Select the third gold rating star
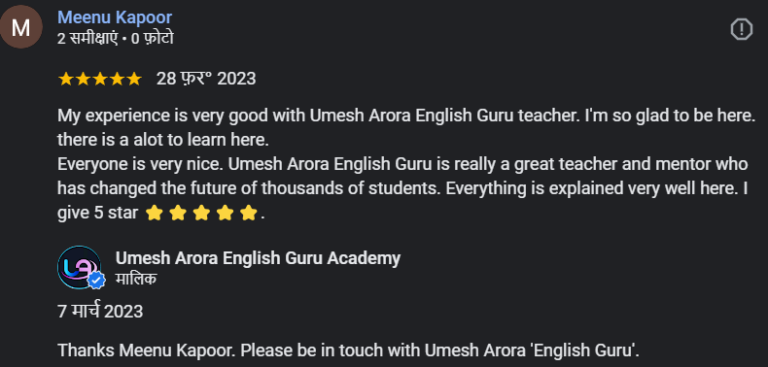This screenshot has height=367, width=768. [x=99, y=79]
